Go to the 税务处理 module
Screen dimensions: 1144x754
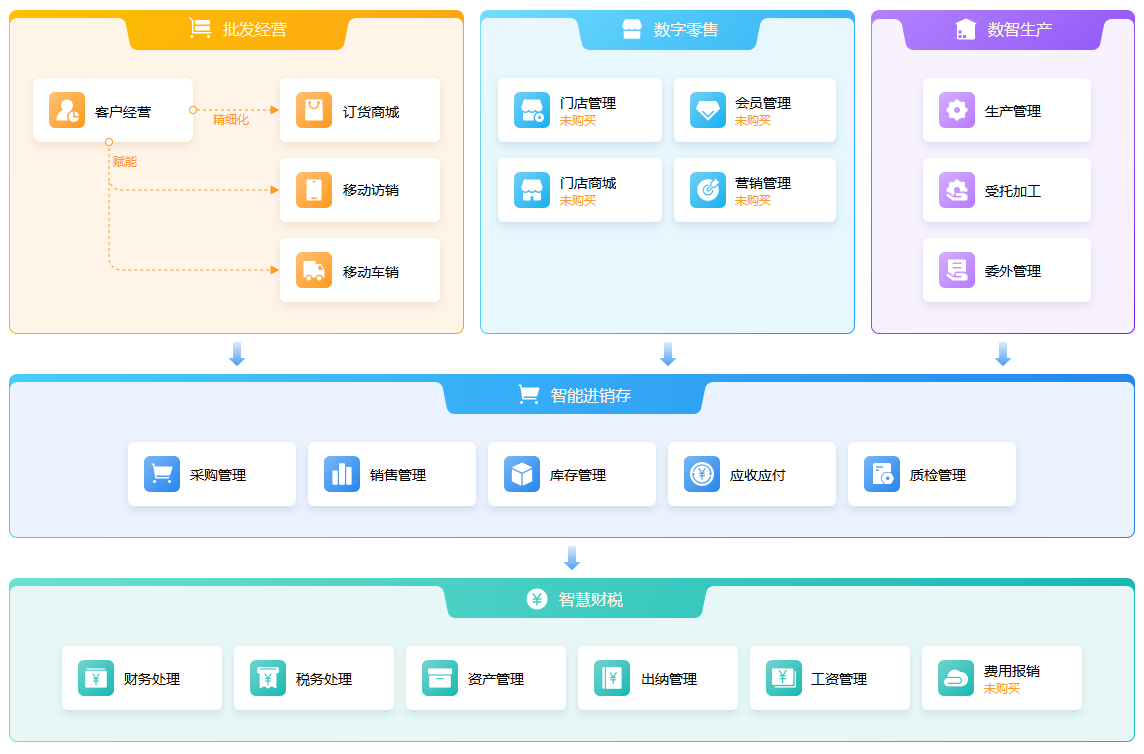314,678
